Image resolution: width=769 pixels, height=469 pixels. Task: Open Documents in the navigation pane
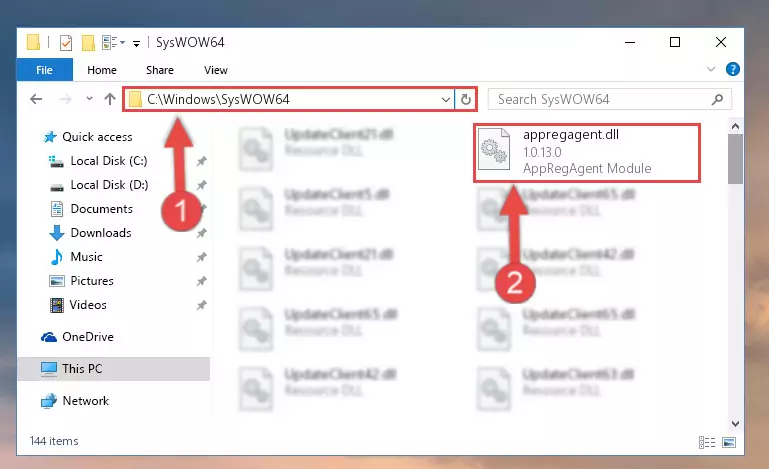coord(102,209)
